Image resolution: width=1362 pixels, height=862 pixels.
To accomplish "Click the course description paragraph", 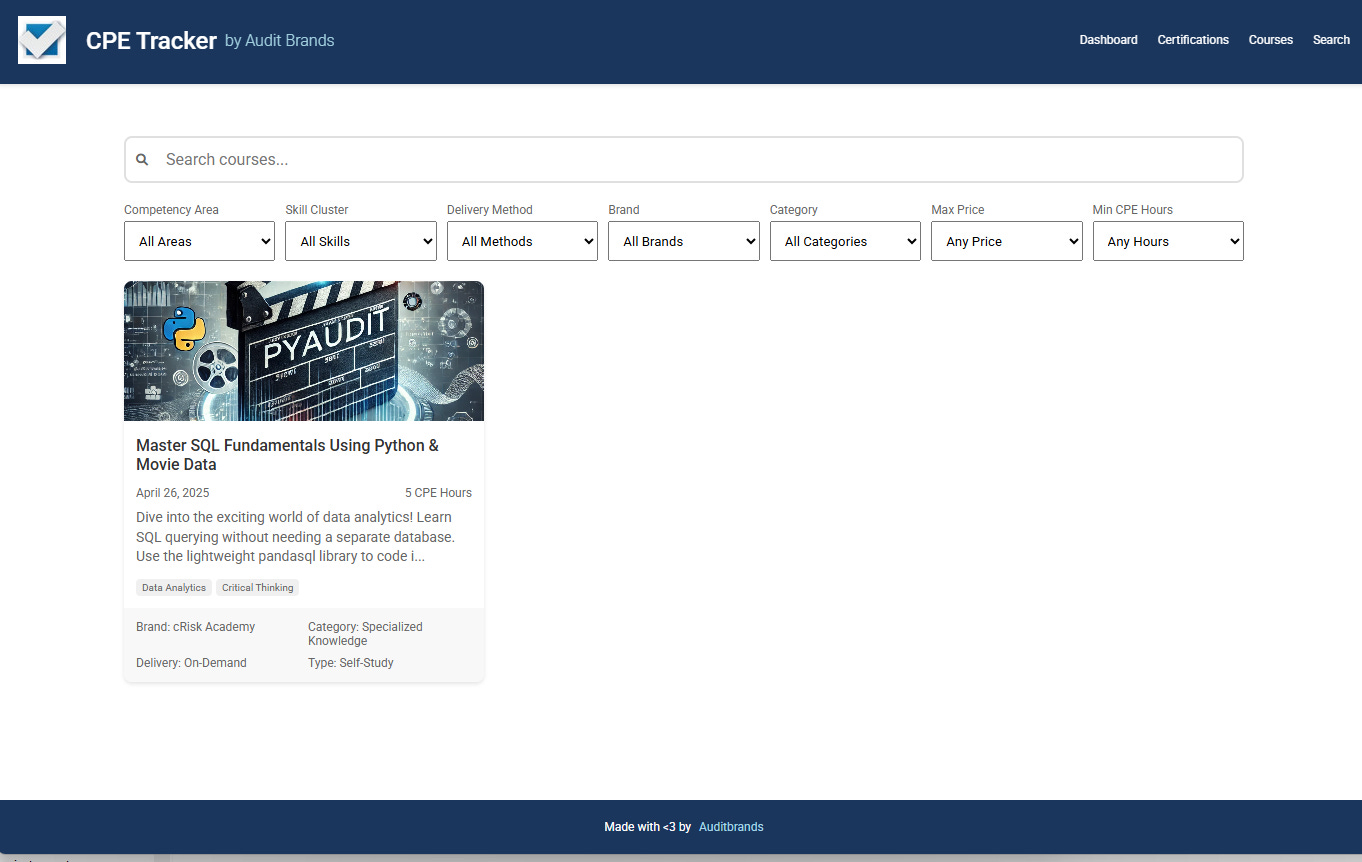I will [x=296, y=537].
